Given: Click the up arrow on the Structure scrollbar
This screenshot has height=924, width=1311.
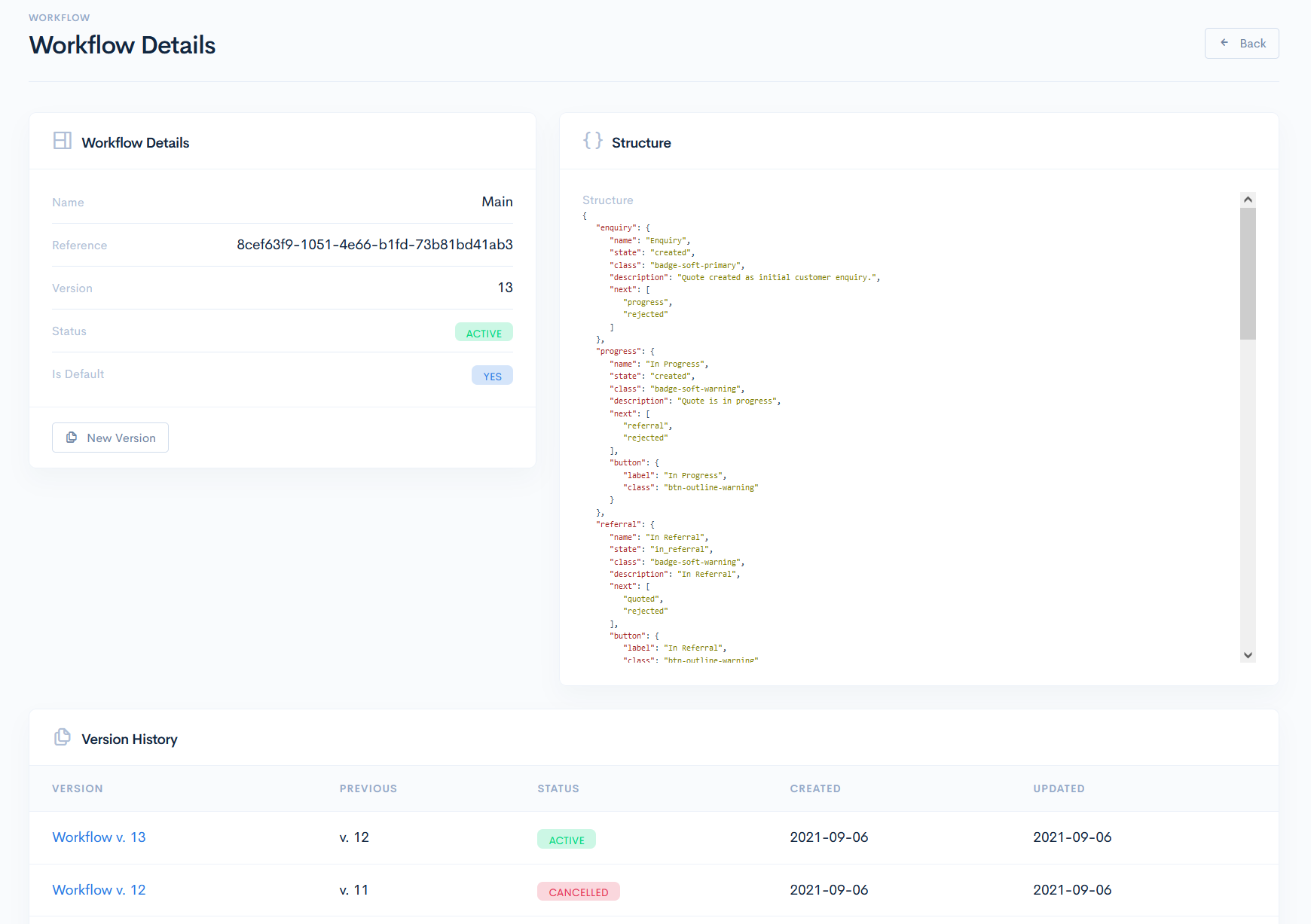Looking at the screenshot, I should (1248, 198).
